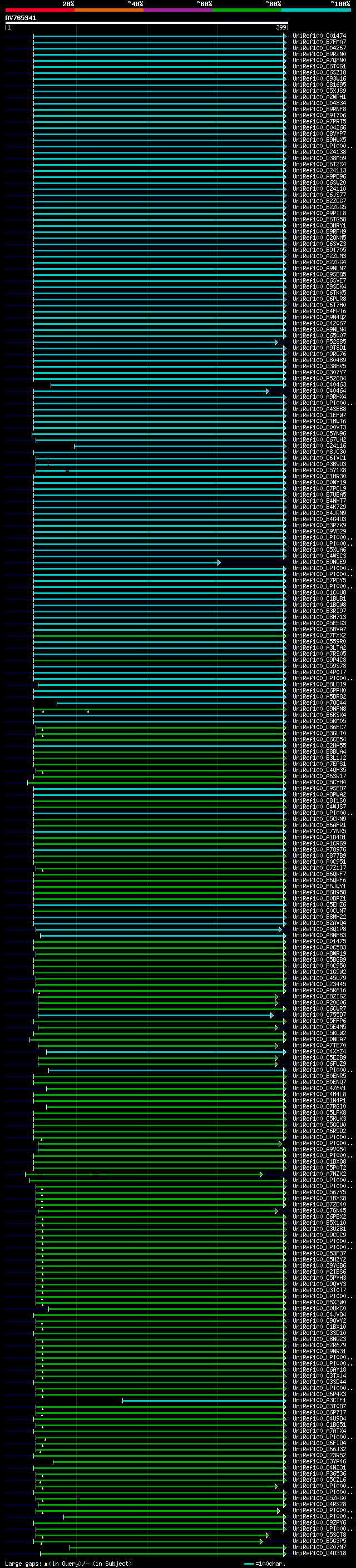The width and height of the screenshot is (356, 1568).
Task: Open hit UniRef100_P78976
Action: click(x=319, y=850)
